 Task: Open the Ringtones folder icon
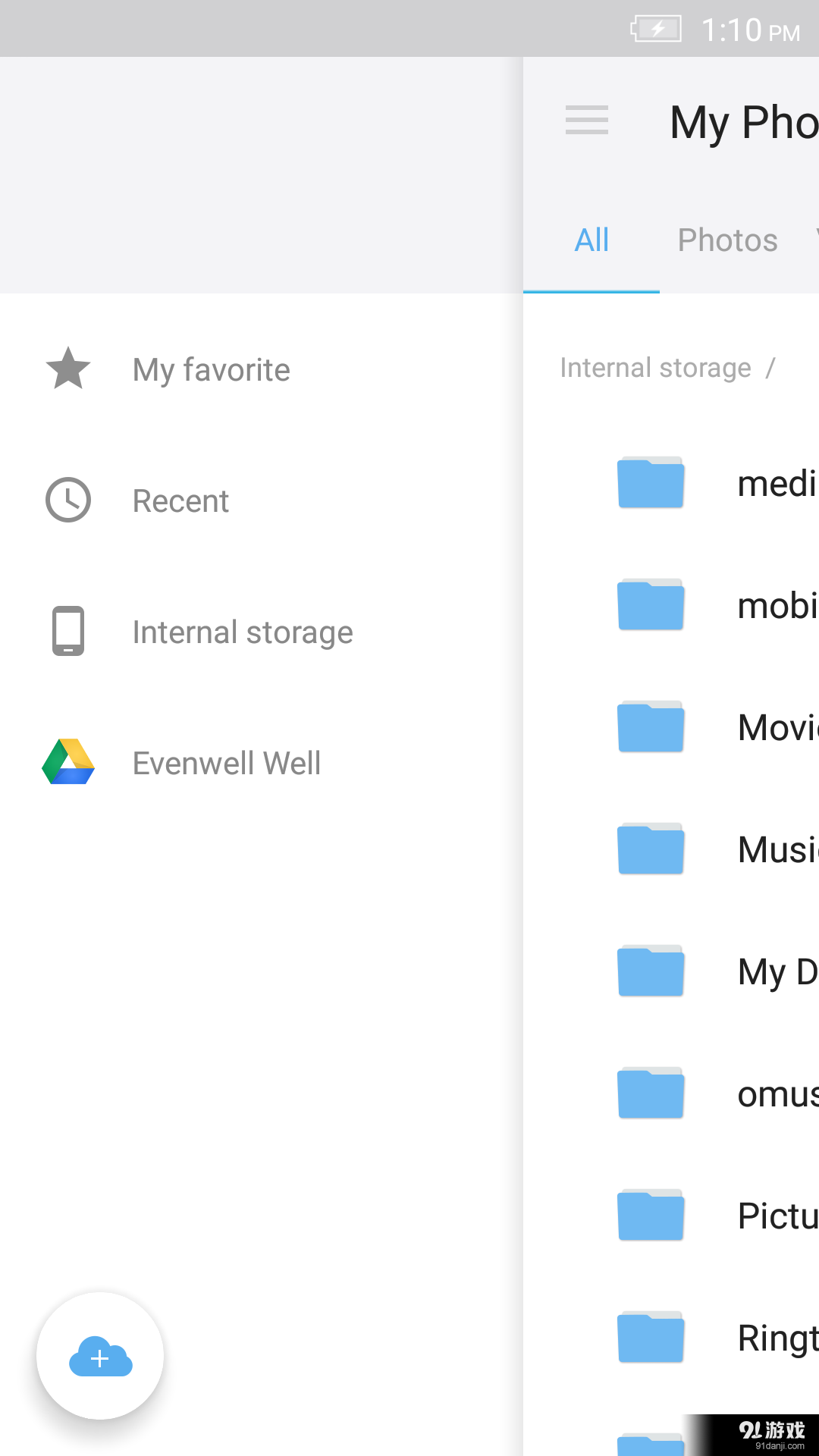tap(651, 1337)
